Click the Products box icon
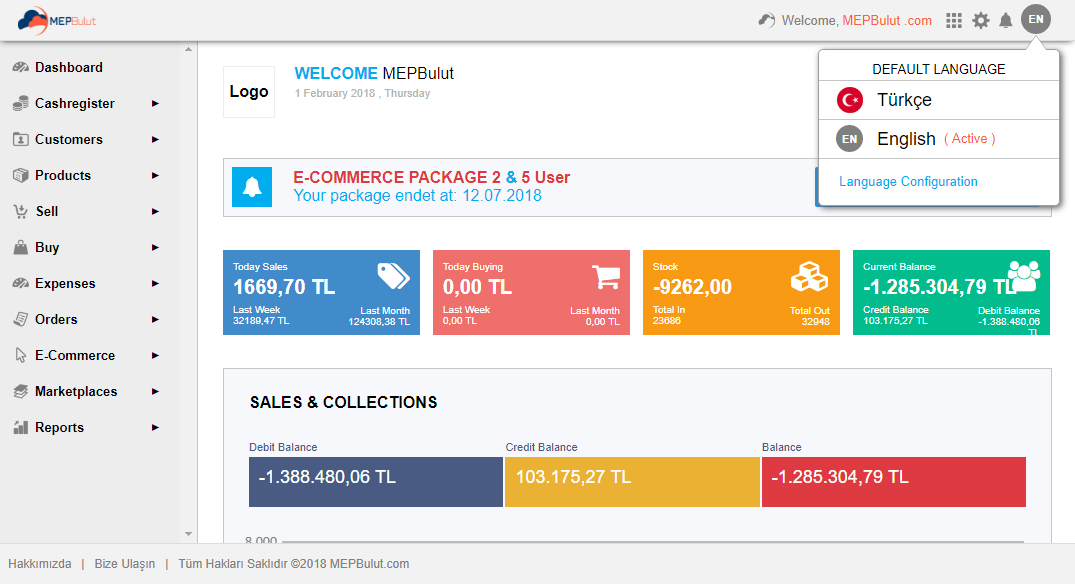The width and height of the screenshot is (1075, 584). pos(21,175)
